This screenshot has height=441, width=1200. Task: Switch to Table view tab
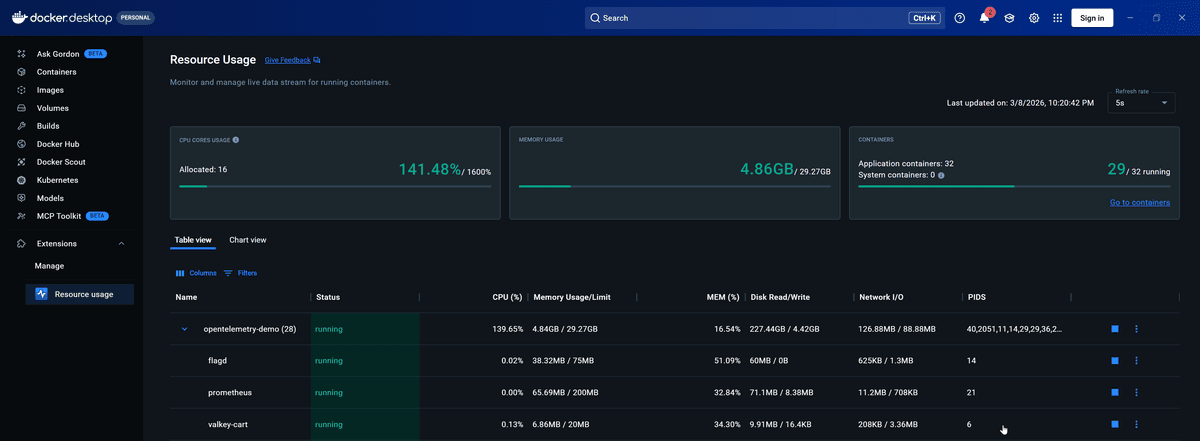click(x=193, y=240)
